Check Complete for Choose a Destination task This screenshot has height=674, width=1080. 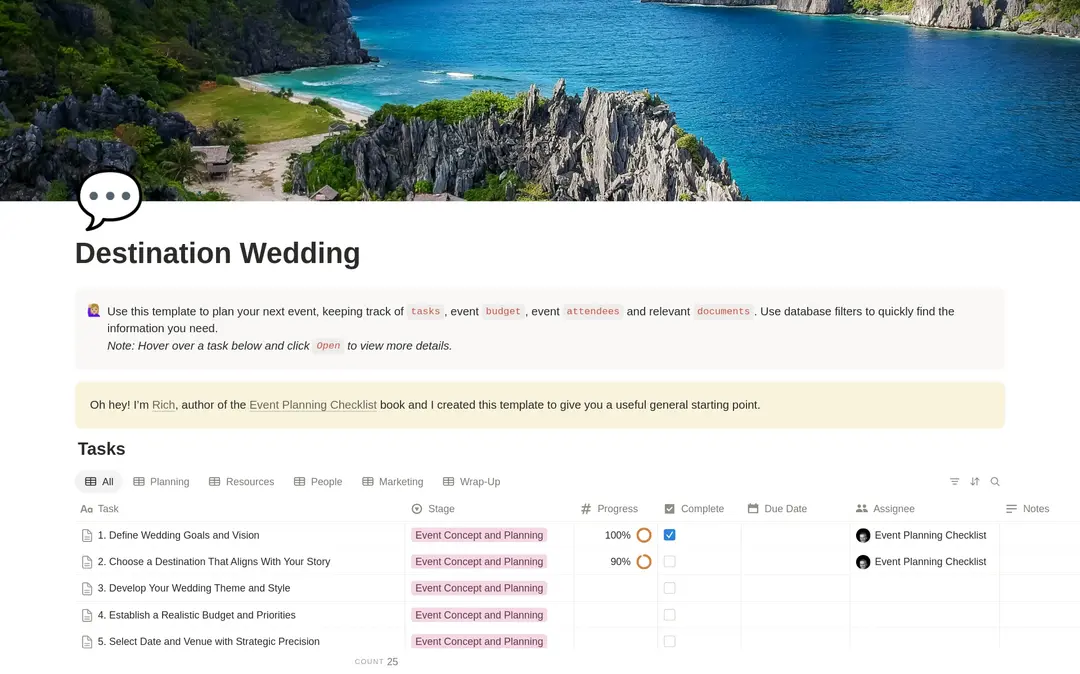point(669,562)
